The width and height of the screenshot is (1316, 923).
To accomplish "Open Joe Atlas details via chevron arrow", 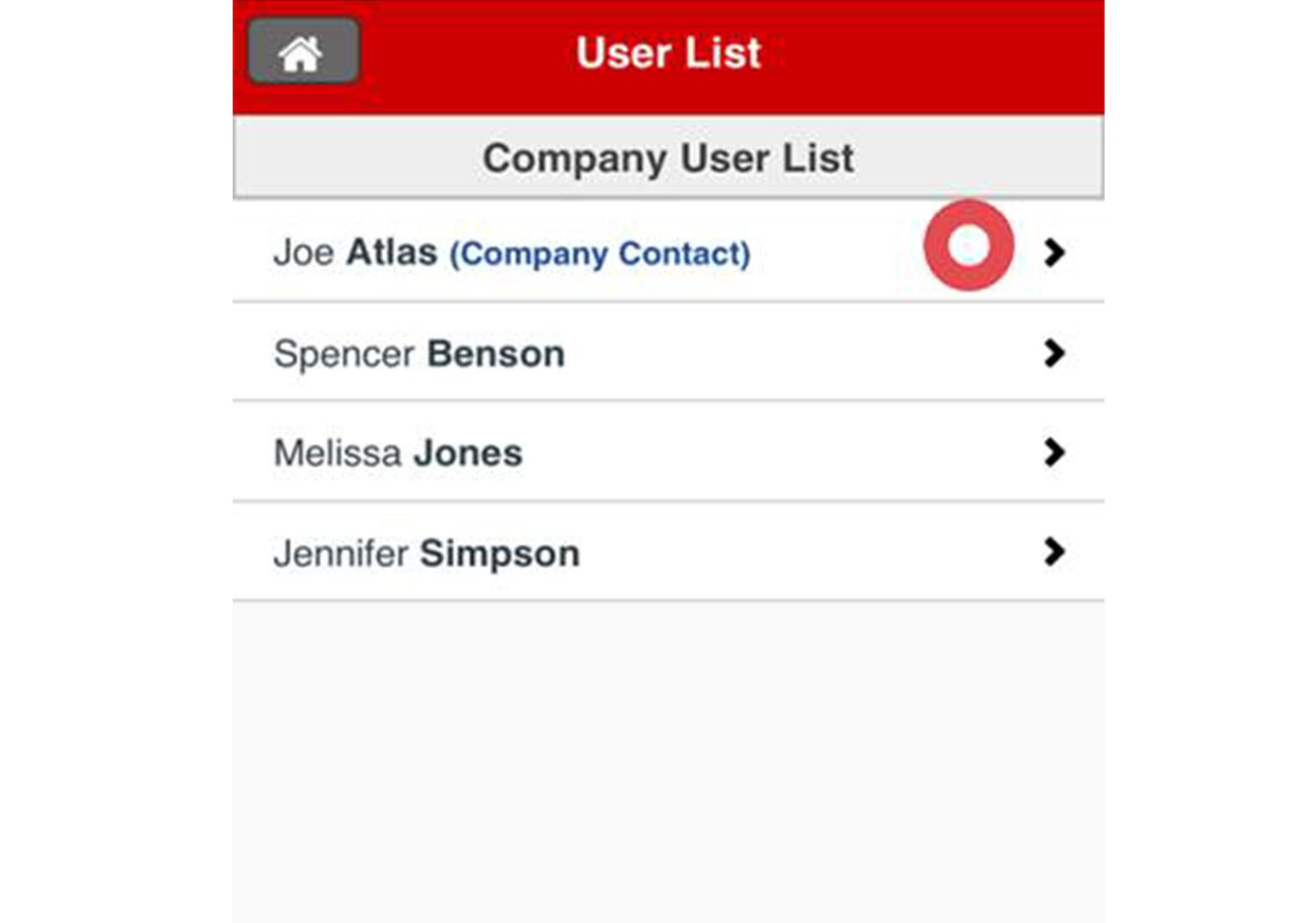I will [x=1054, y=252].
